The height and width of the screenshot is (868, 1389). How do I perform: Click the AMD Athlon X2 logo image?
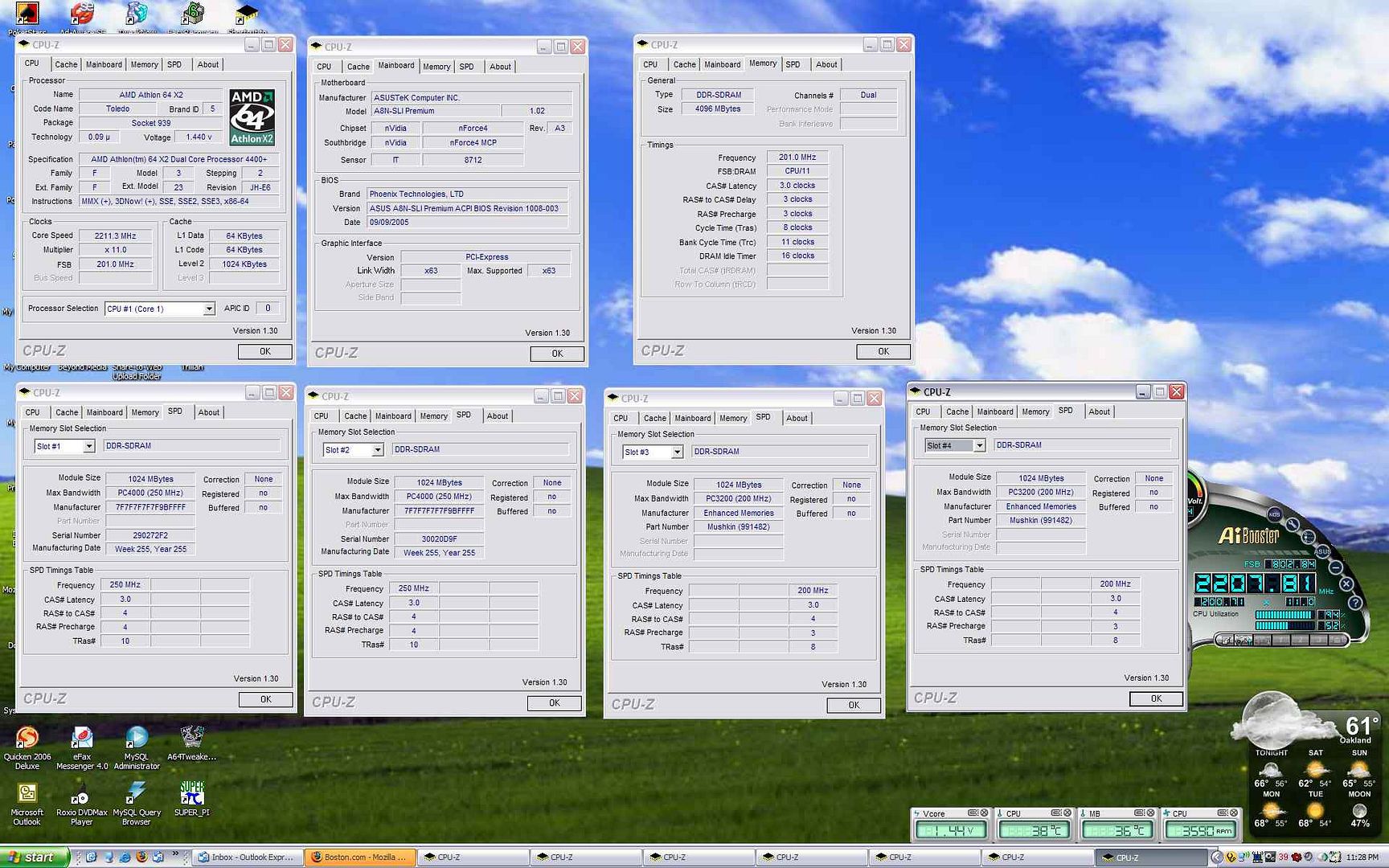[x=252, y=117]
